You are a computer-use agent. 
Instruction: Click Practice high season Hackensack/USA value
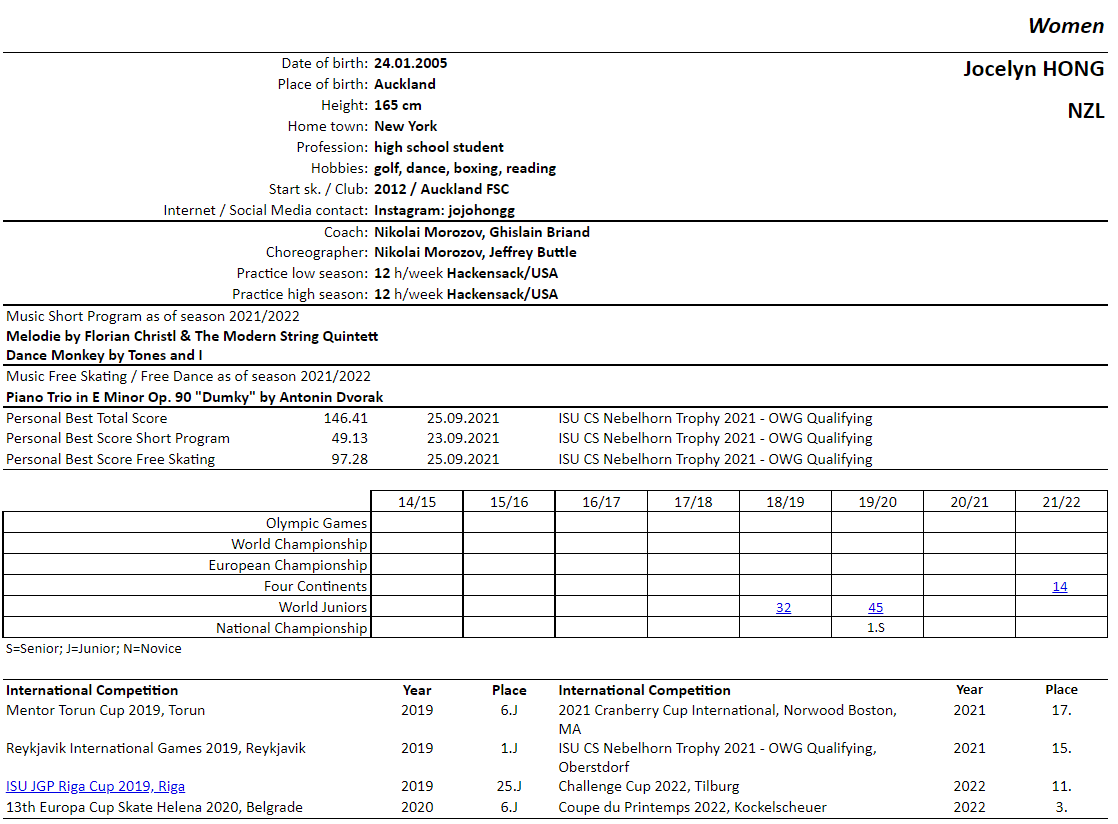(x=502, y=294)
